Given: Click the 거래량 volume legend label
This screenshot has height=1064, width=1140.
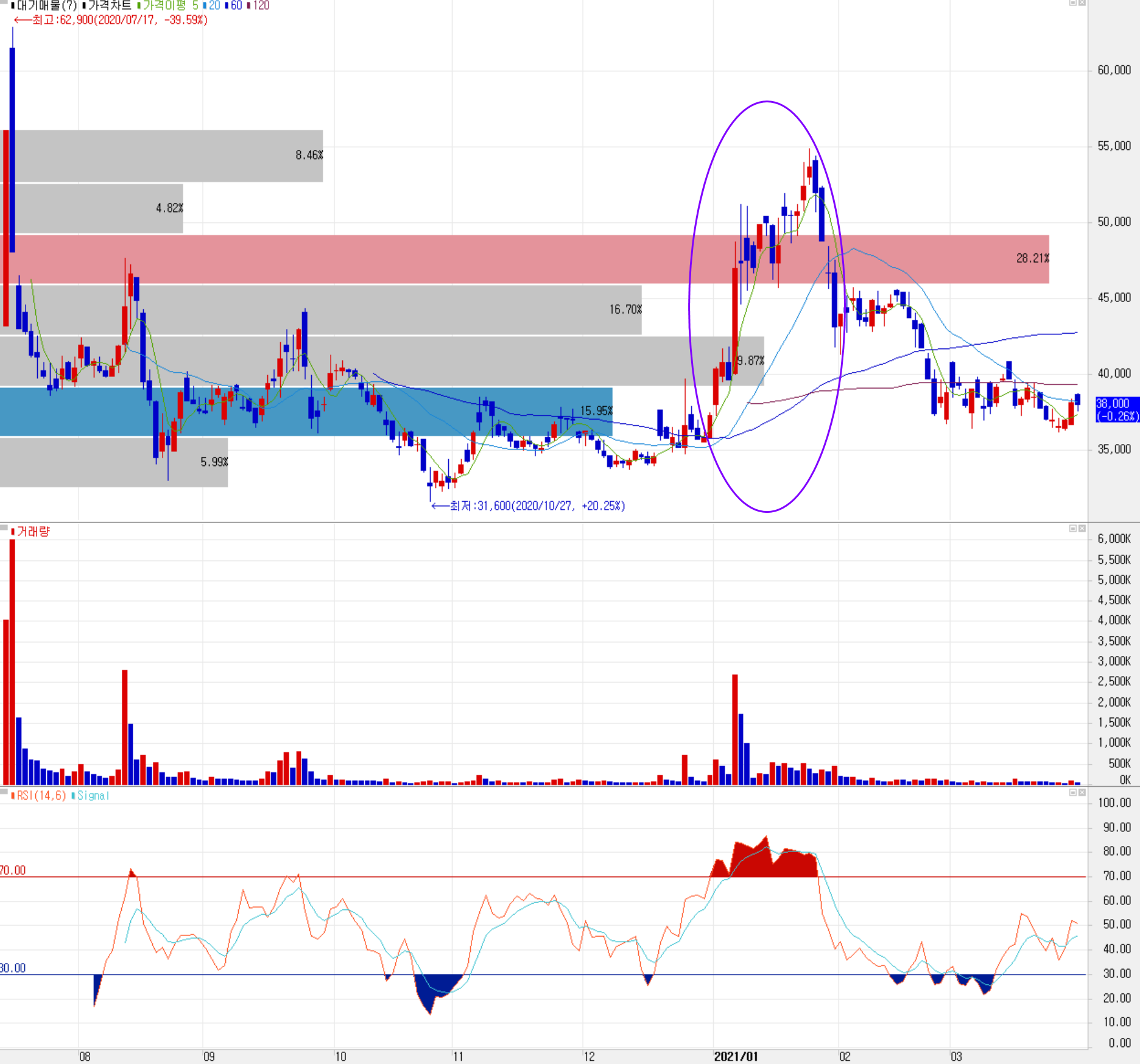Looking at the screenshot, I should tap(31, 531).
